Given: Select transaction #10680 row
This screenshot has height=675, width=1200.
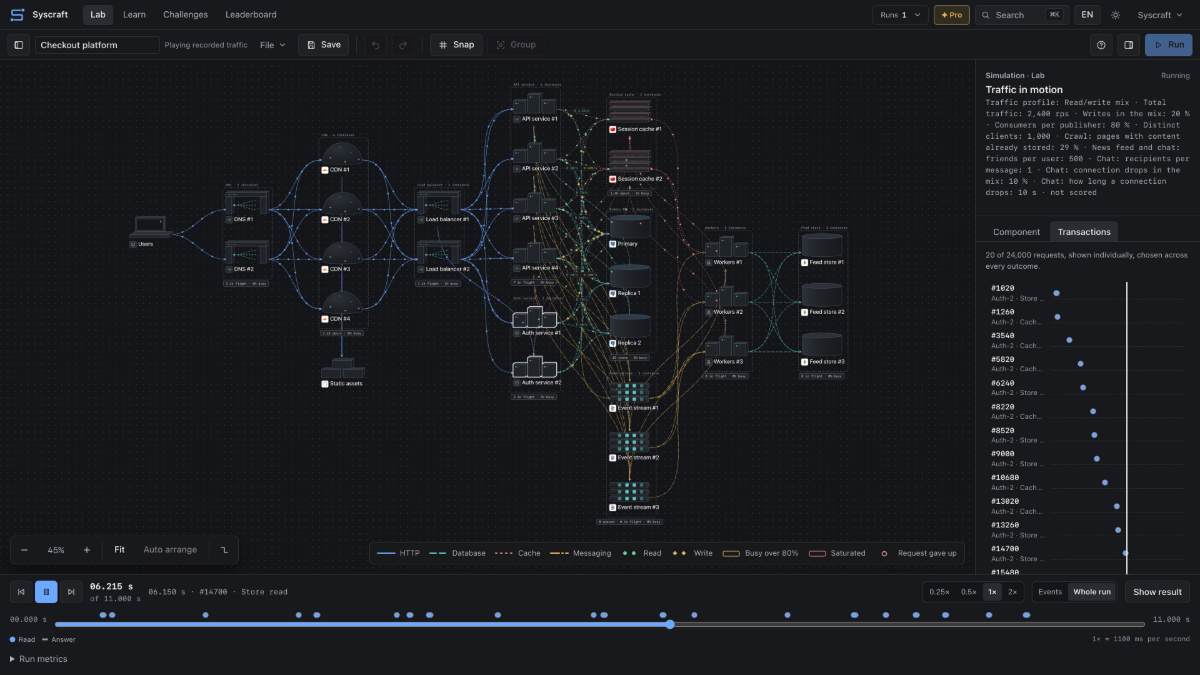Looking at the screenshot, I should [x=1087, y=482].
